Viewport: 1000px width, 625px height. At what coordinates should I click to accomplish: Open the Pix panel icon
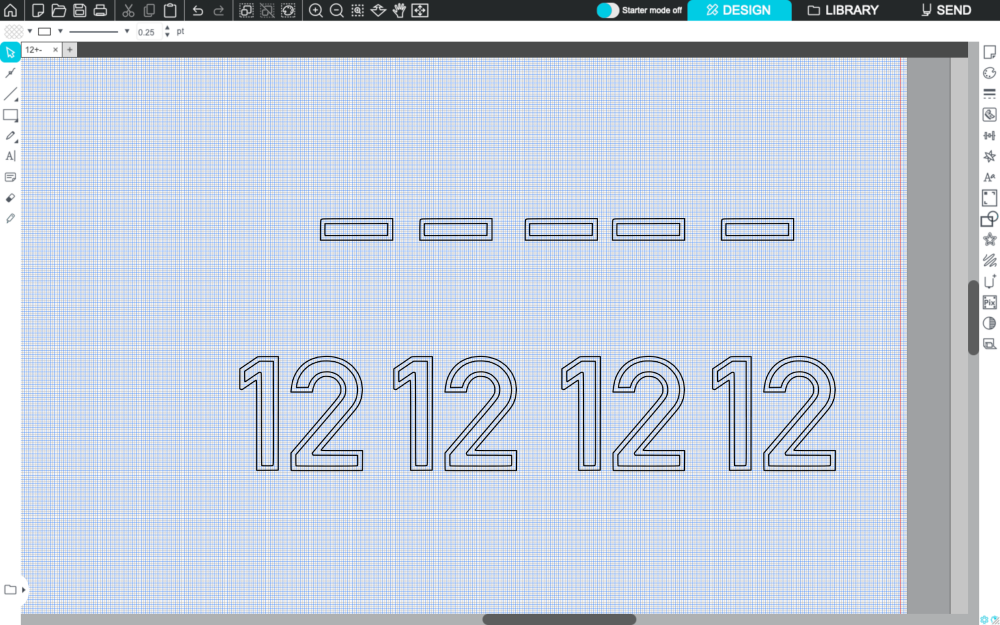990,302
